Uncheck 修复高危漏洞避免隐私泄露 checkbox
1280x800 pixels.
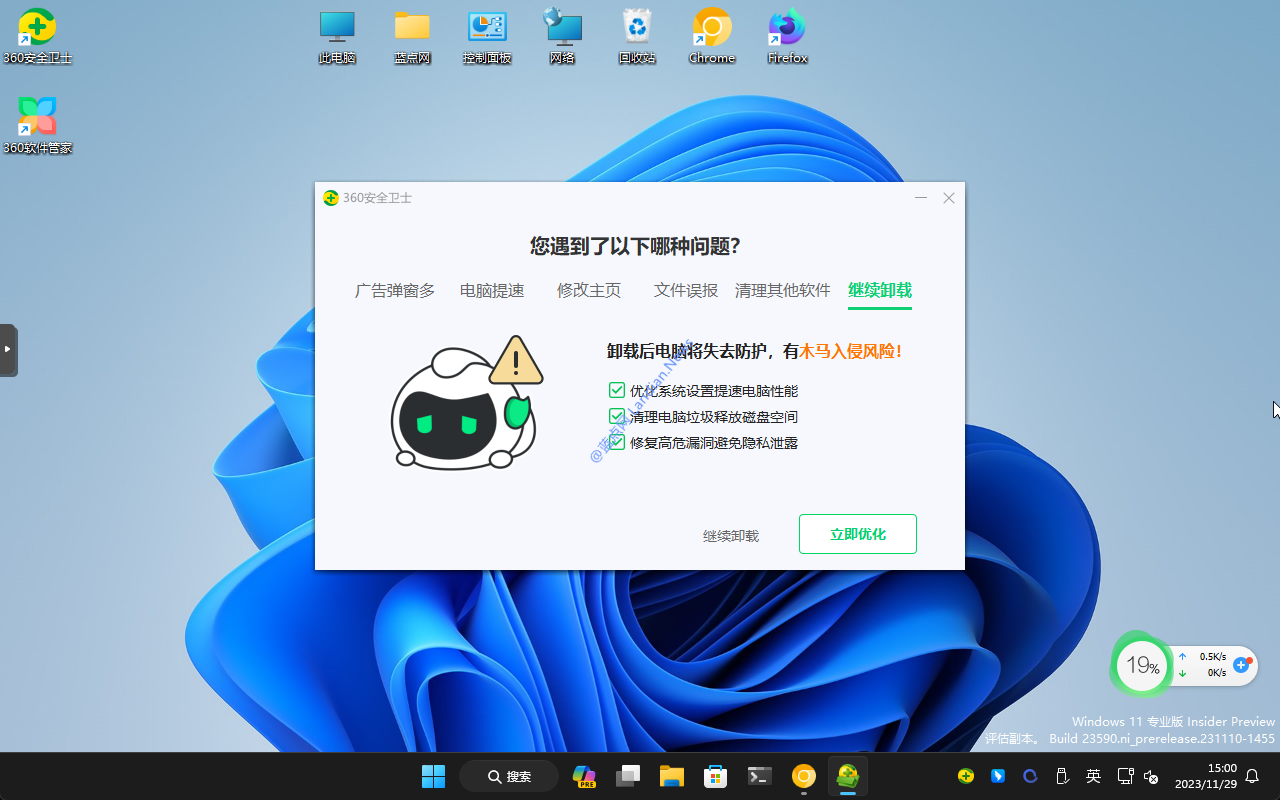click(x=617, y=442)
